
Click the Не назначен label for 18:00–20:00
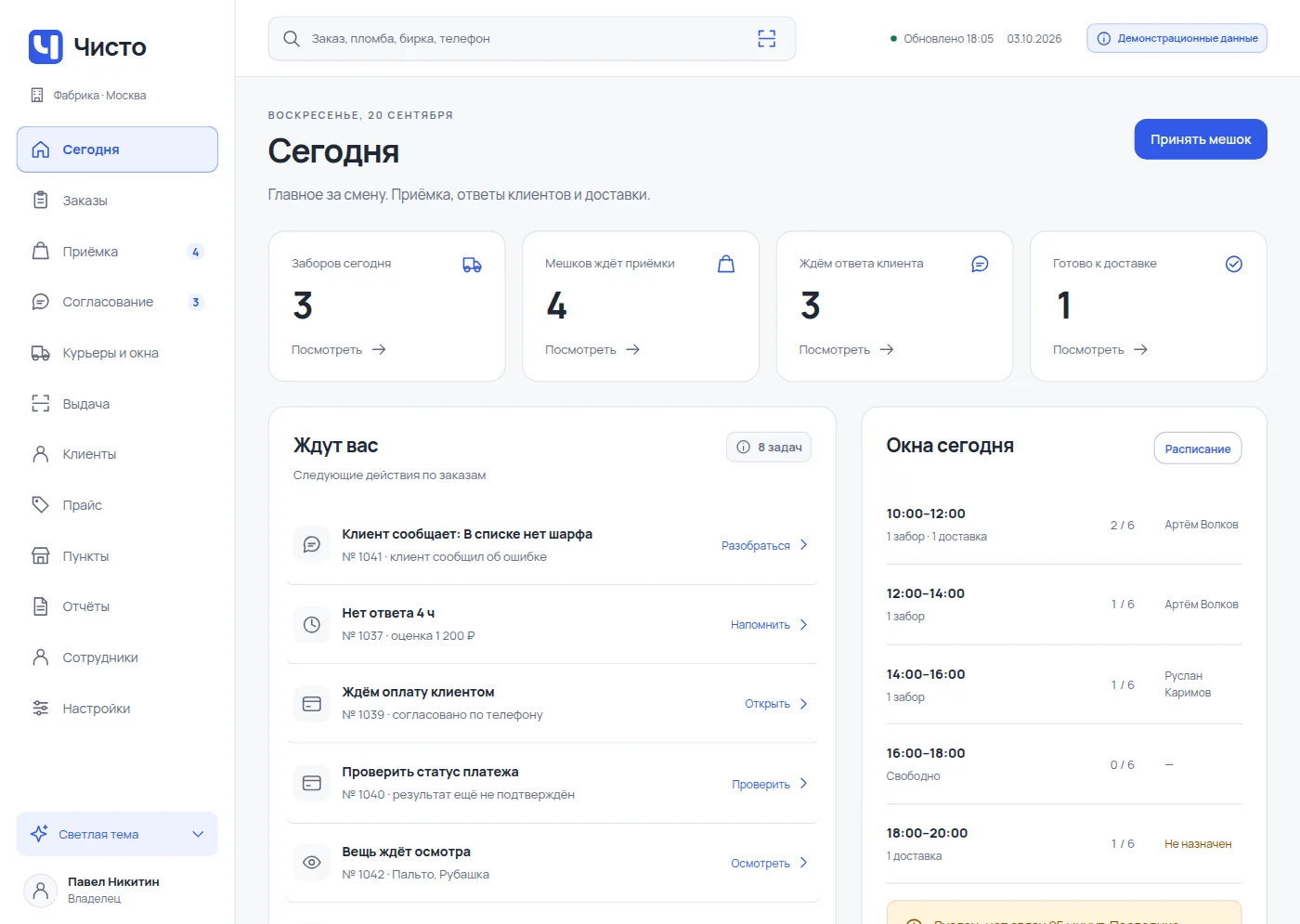point(1198,844)
